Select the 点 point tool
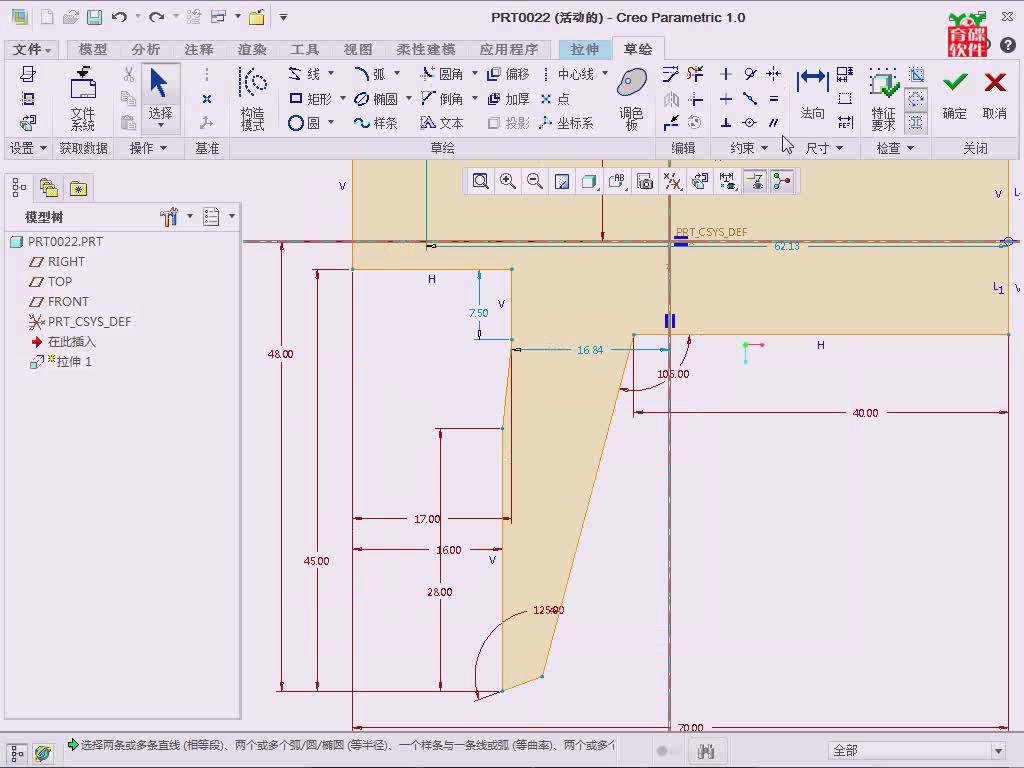This screenshot has width=1024, height=768. point(555,99)
